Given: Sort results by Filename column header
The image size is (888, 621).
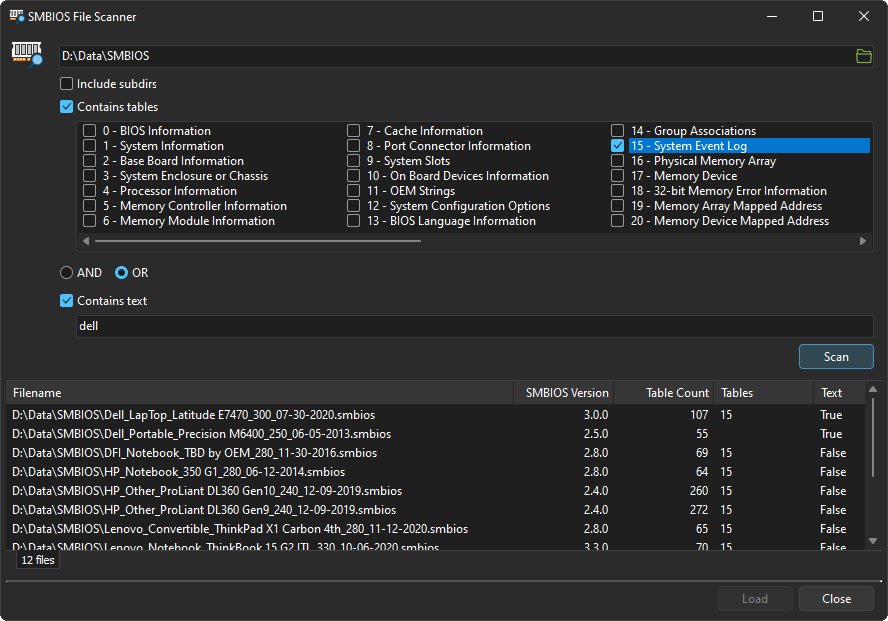Looking at the screenshot, I should click(259, 393).
